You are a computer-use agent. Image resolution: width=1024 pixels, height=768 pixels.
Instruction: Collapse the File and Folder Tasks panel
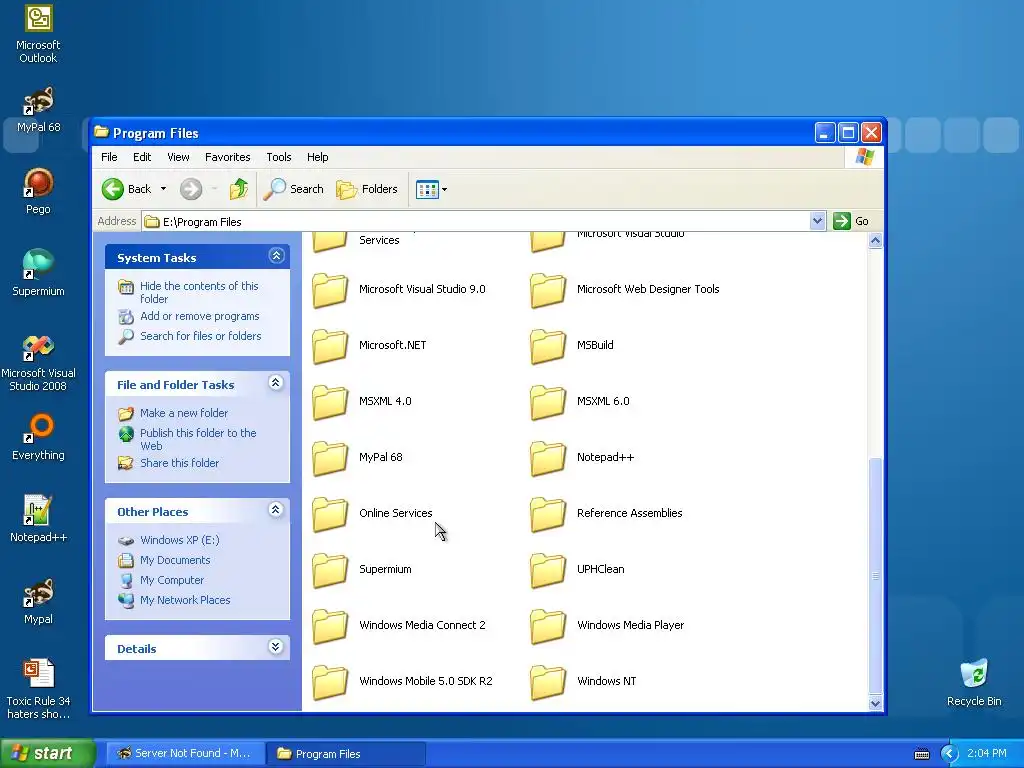[276, 383]
